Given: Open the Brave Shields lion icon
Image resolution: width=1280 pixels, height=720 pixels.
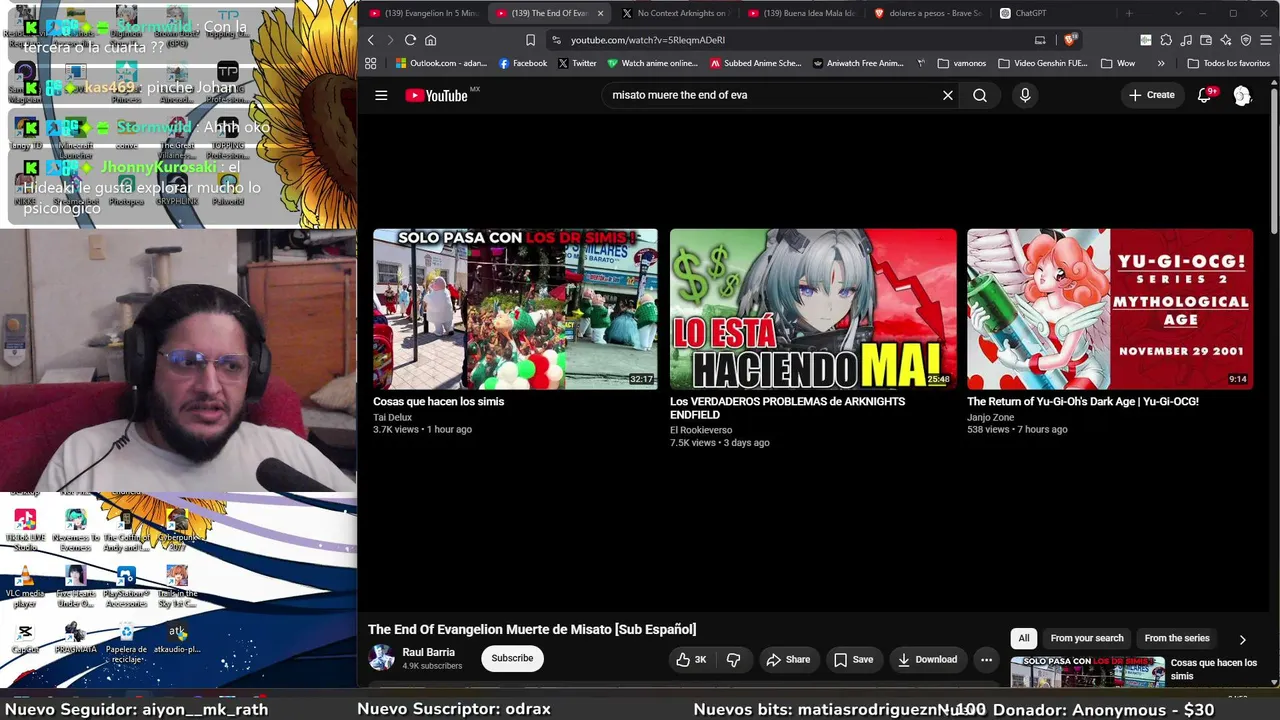Looking at the screenshot, I should point(1070,40).
